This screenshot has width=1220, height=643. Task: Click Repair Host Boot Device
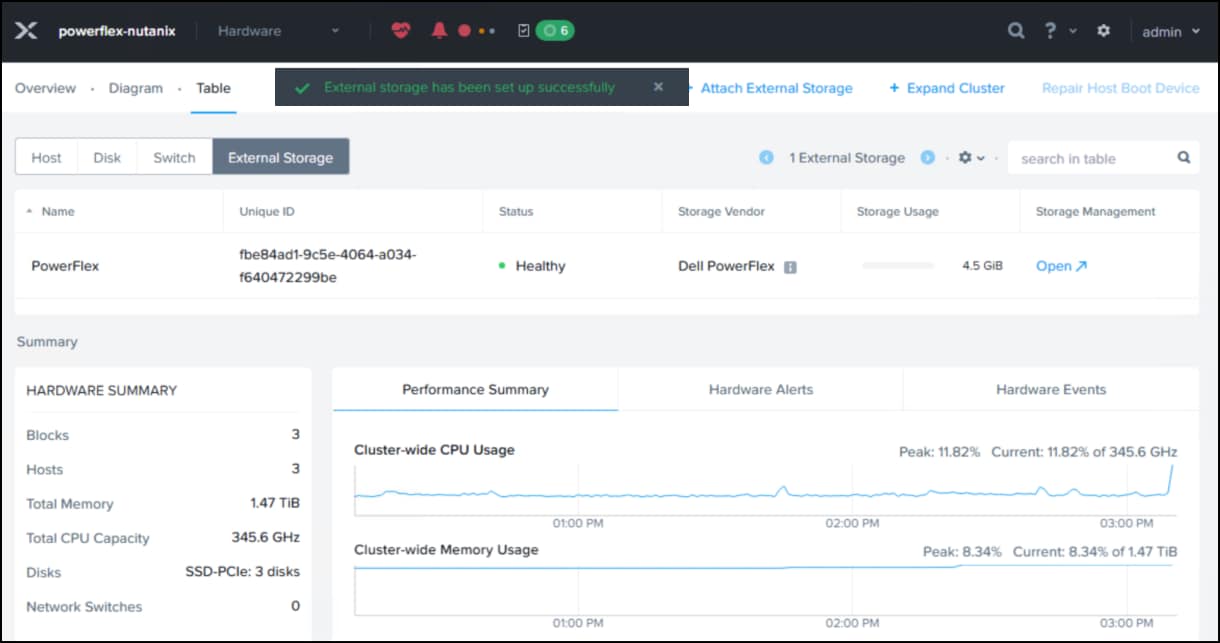[1121, 88]
